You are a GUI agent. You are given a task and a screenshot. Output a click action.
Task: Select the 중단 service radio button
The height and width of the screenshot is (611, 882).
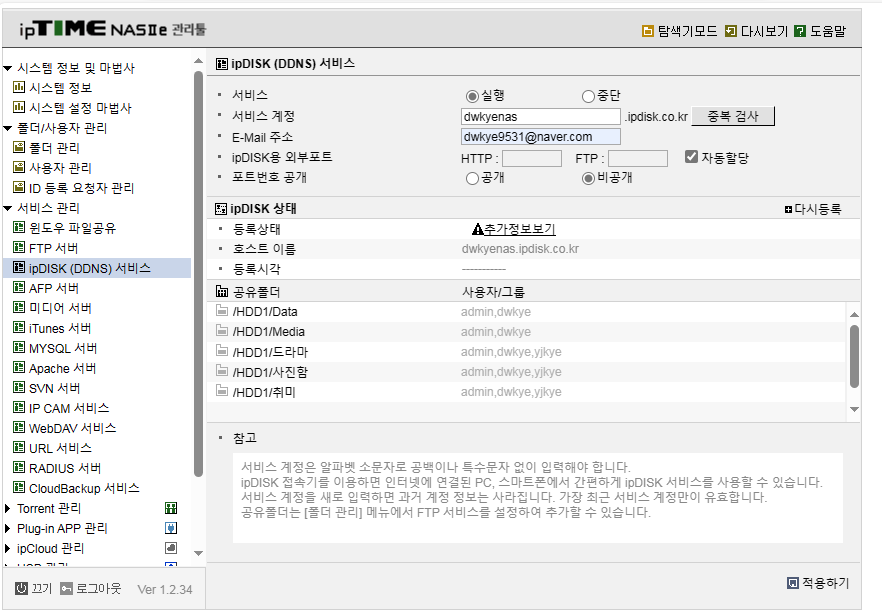point(588,96)
